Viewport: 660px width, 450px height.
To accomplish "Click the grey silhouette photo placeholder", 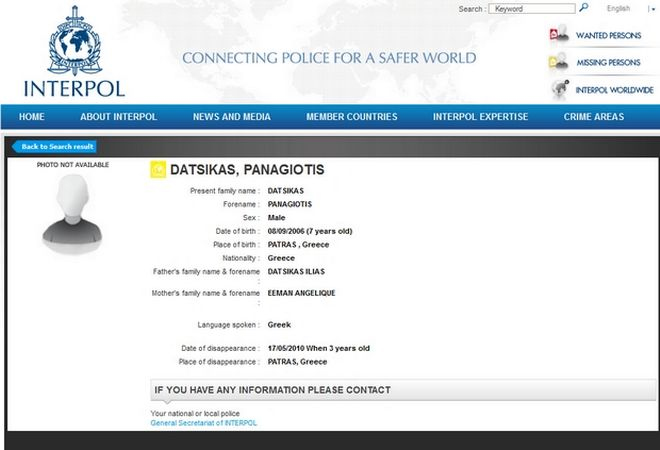I will coord(72,212).
